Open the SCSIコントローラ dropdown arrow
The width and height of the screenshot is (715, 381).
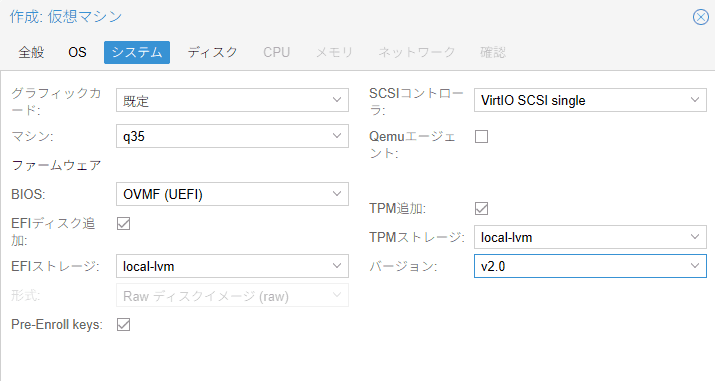point(695,100)
